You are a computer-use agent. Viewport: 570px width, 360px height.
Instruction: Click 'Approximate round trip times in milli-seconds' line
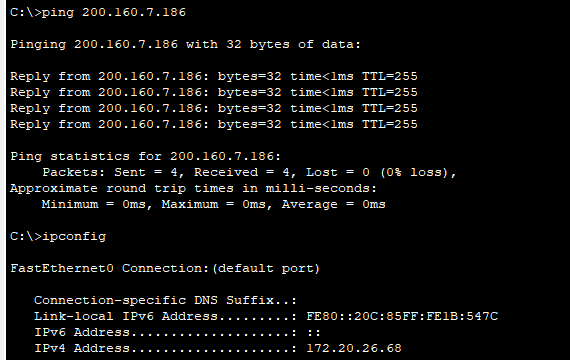193,188
